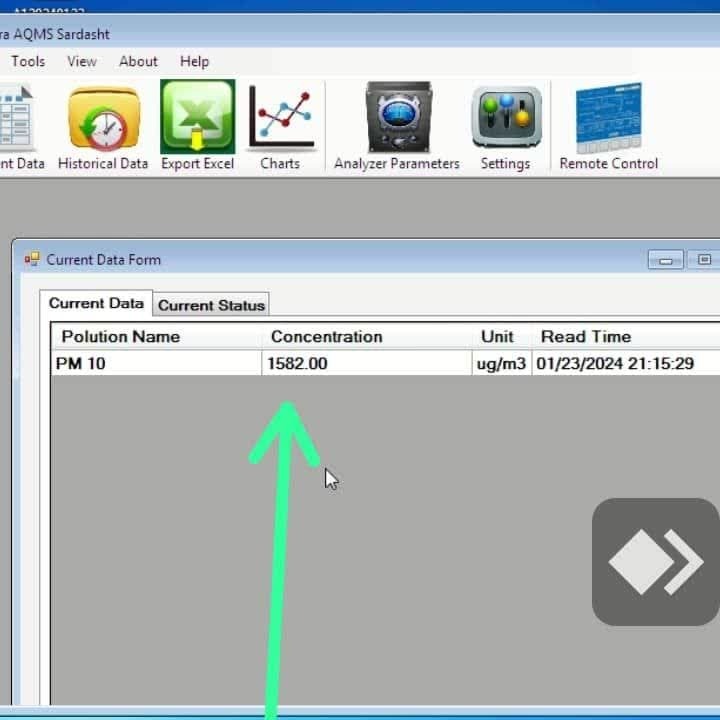This screenshot has width=720, height=720.
Task: Open the Help menu
Action: coord(194,61)
